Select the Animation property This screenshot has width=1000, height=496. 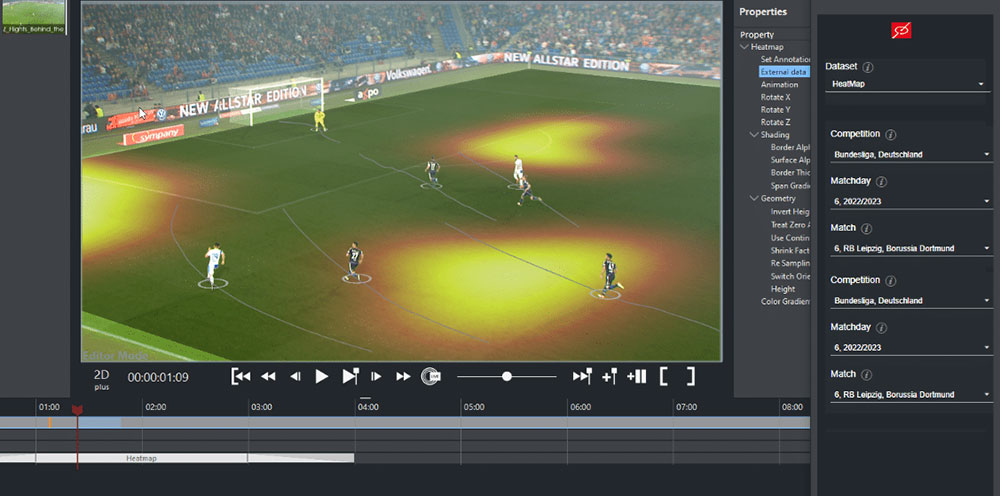[779, 85]
